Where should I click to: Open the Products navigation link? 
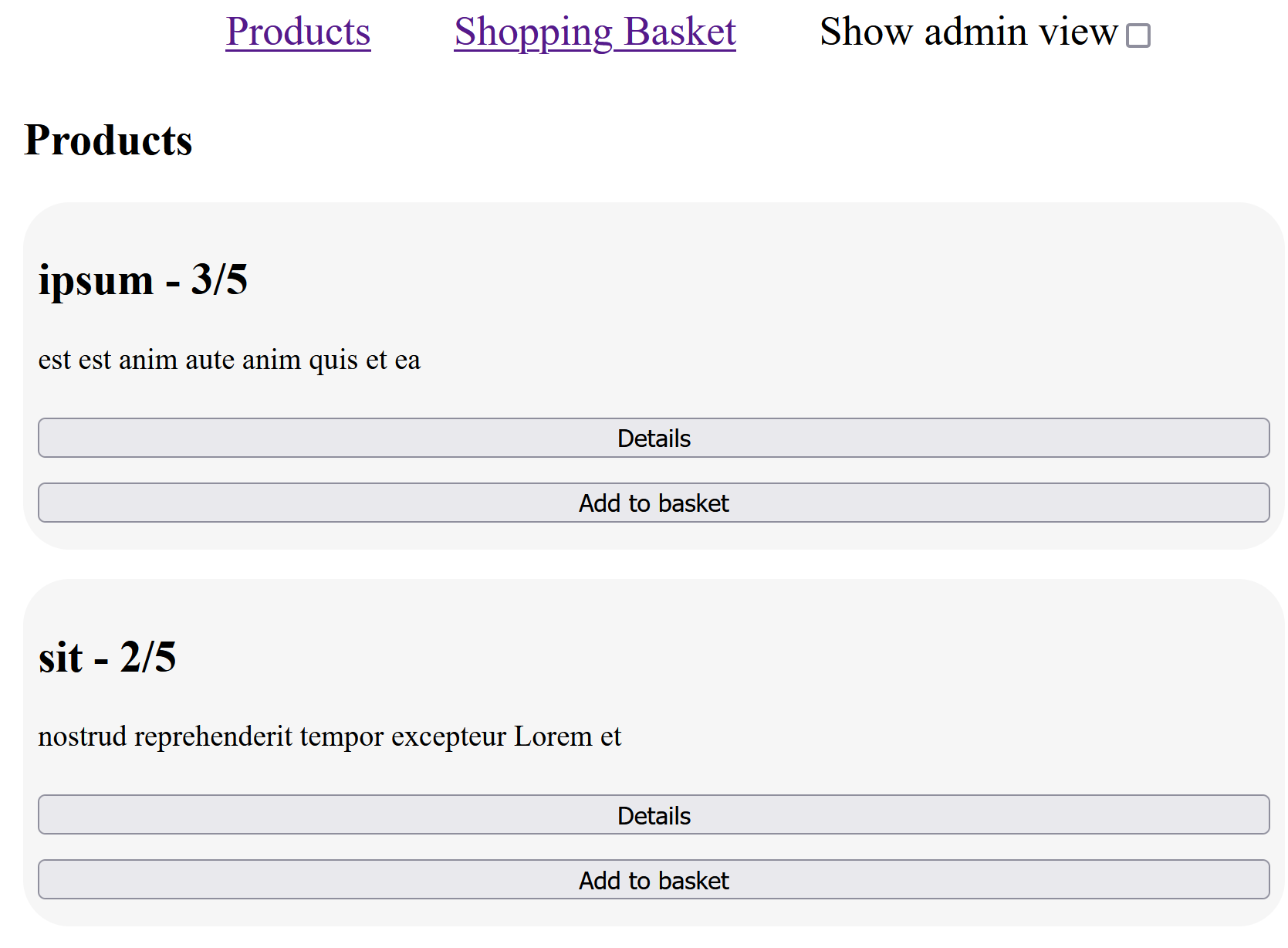[298, 32]
